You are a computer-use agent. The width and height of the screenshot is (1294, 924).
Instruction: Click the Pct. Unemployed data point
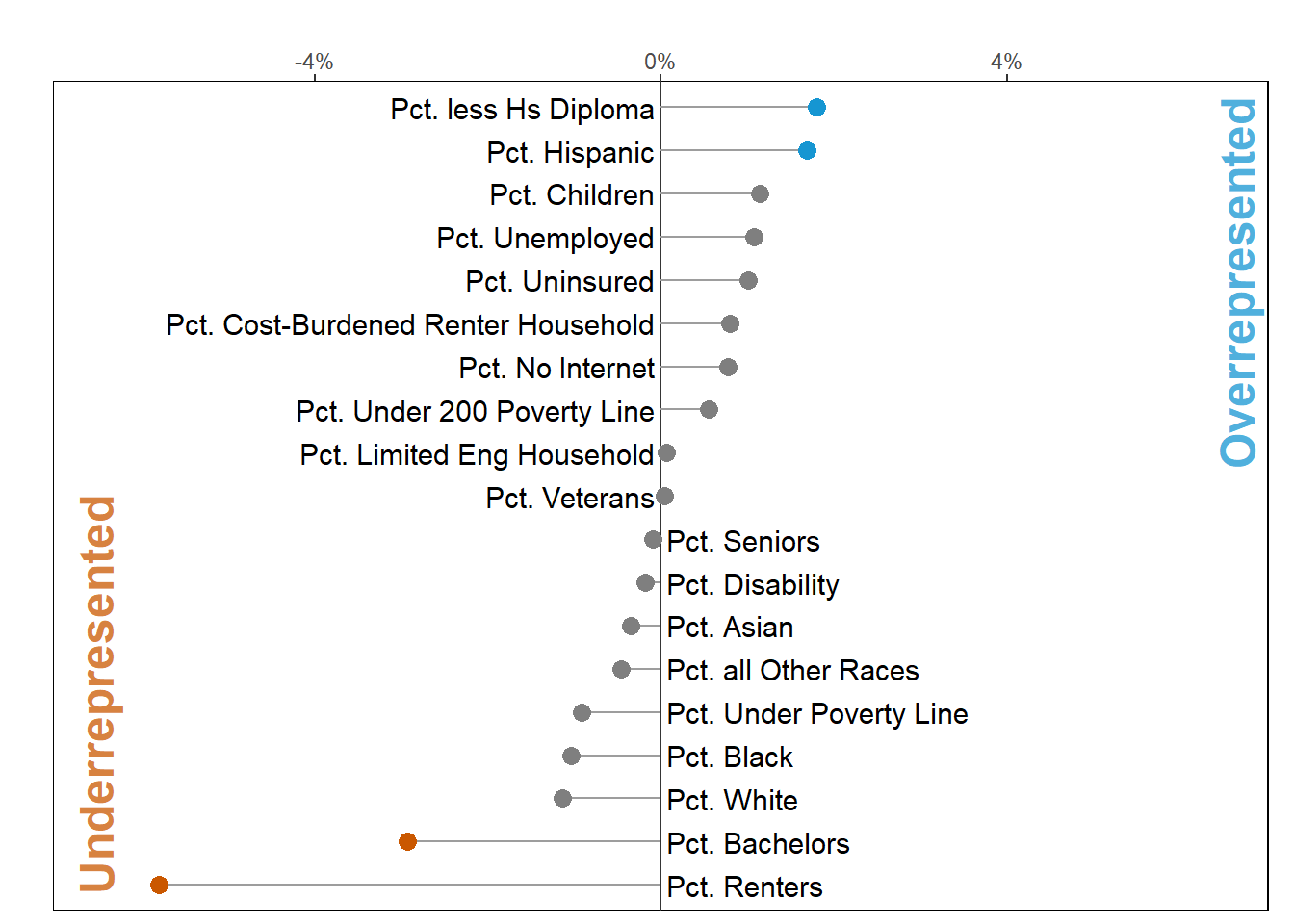pos(754,238)
